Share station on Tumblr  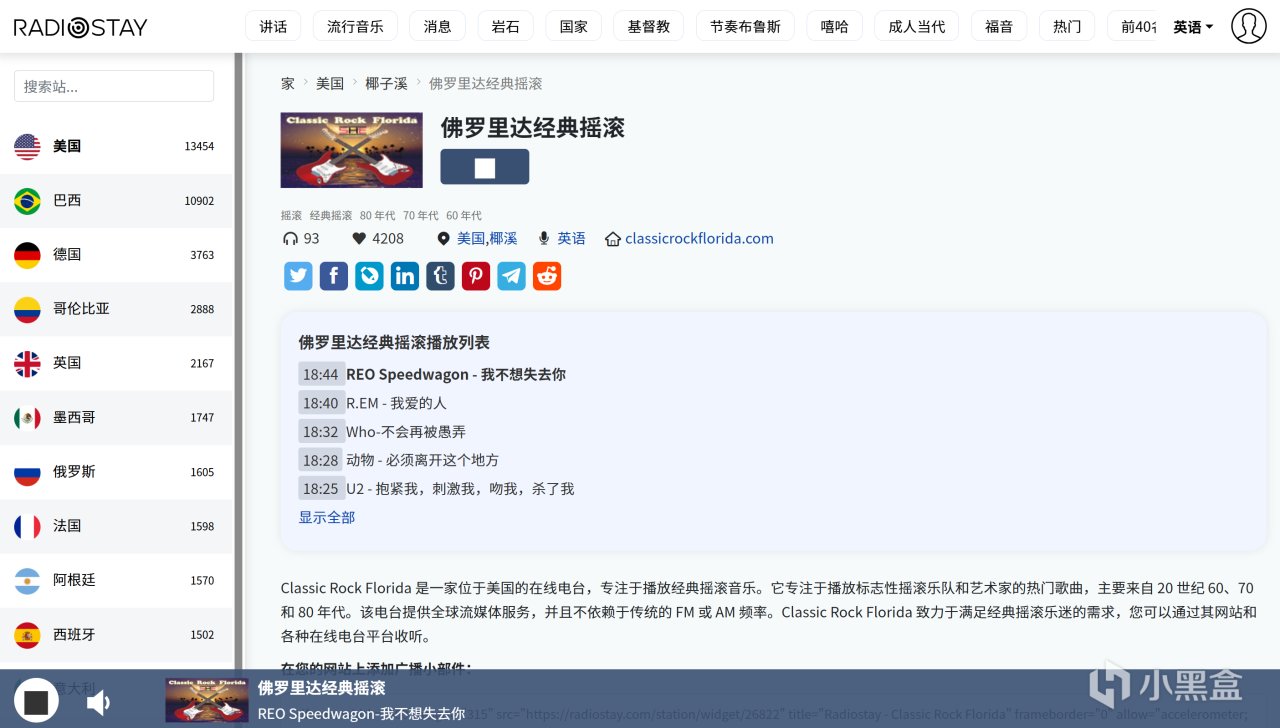coord(440,276)
